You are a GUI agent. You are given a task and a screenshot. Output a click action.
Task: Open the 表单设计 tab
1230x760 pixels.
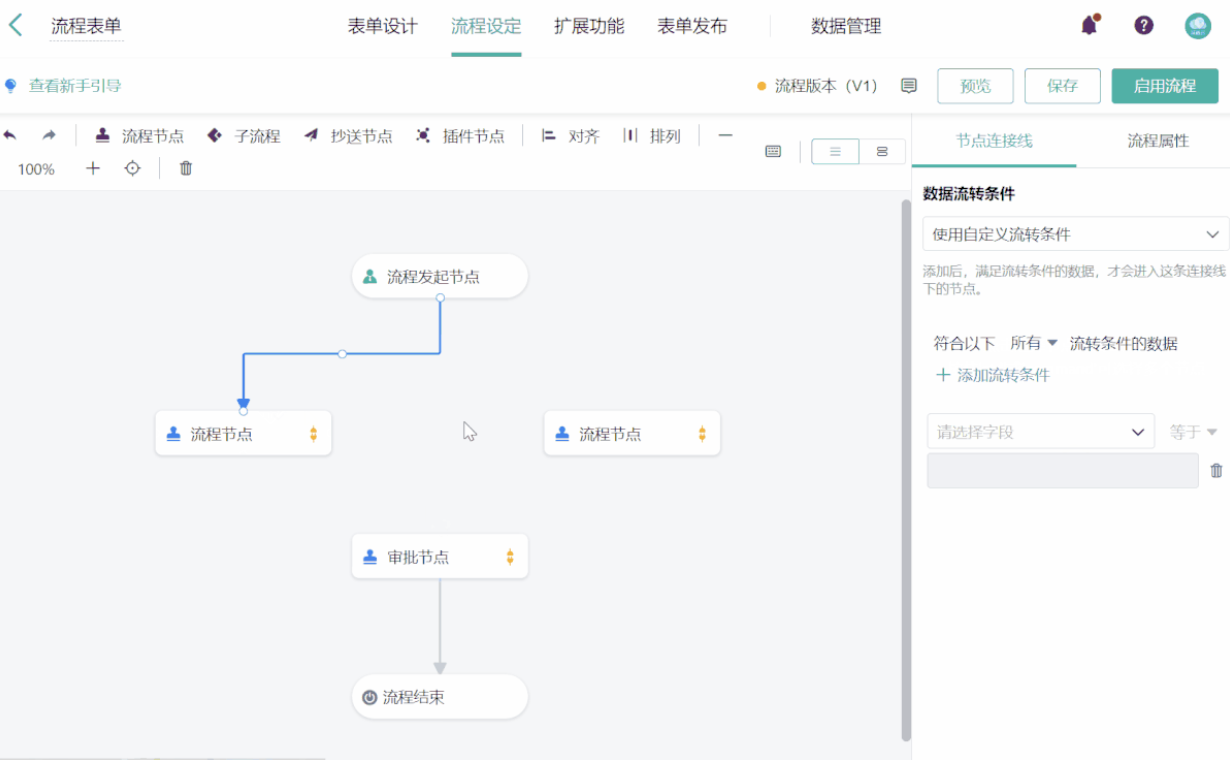click(x=383, y=27)
